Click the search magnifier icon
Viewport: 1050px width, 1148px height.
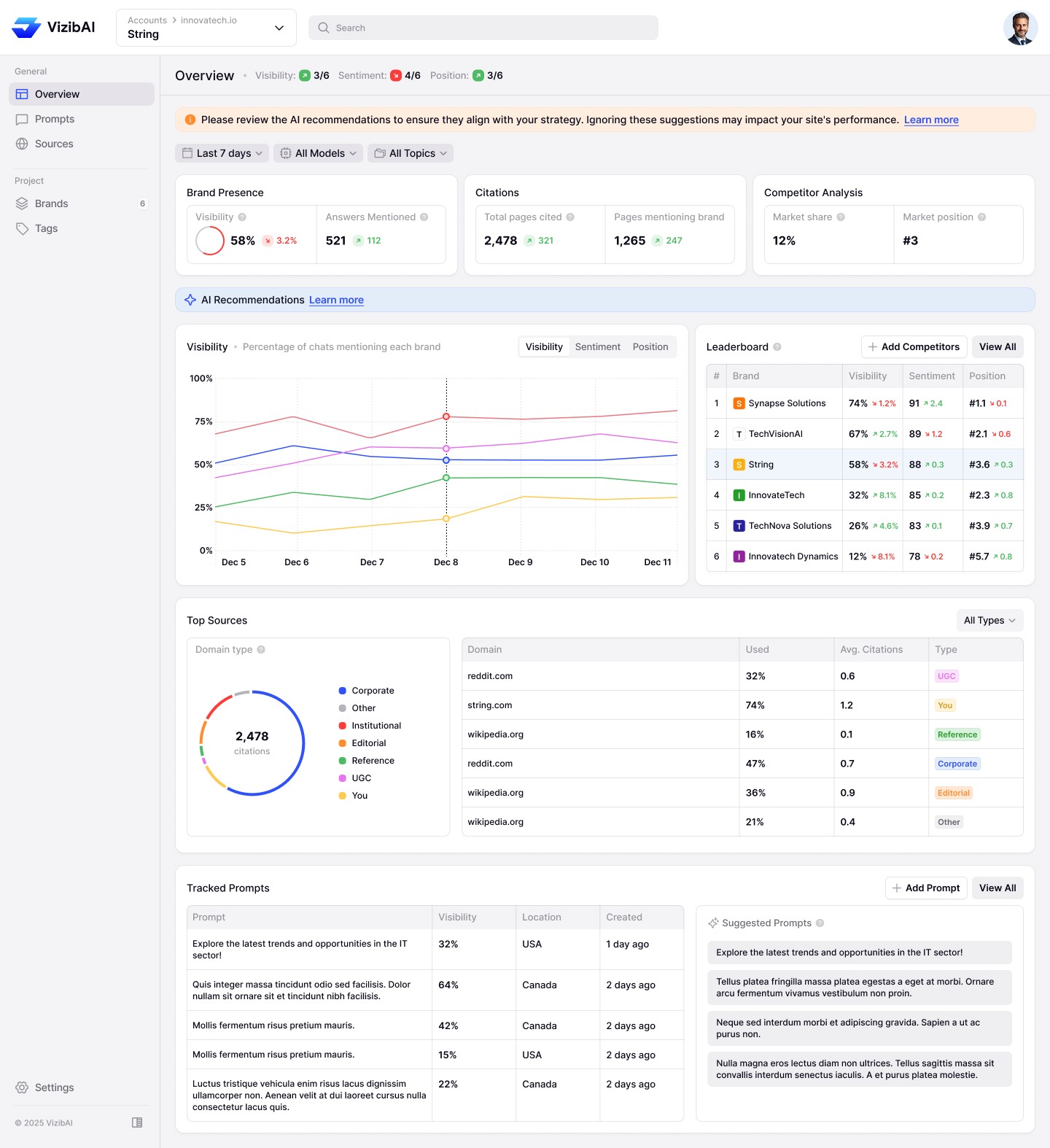[x=324, y=28]
